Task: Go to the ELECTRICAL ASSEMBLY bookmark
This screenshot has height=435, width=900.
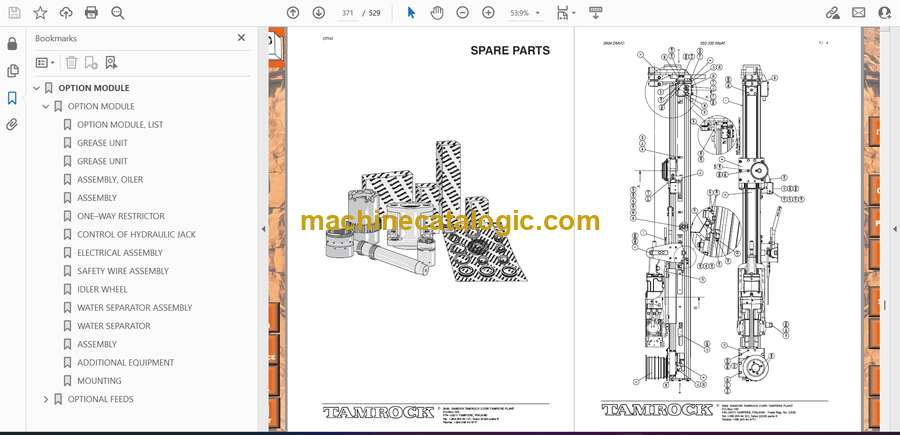Action: [x=119, y=253]
